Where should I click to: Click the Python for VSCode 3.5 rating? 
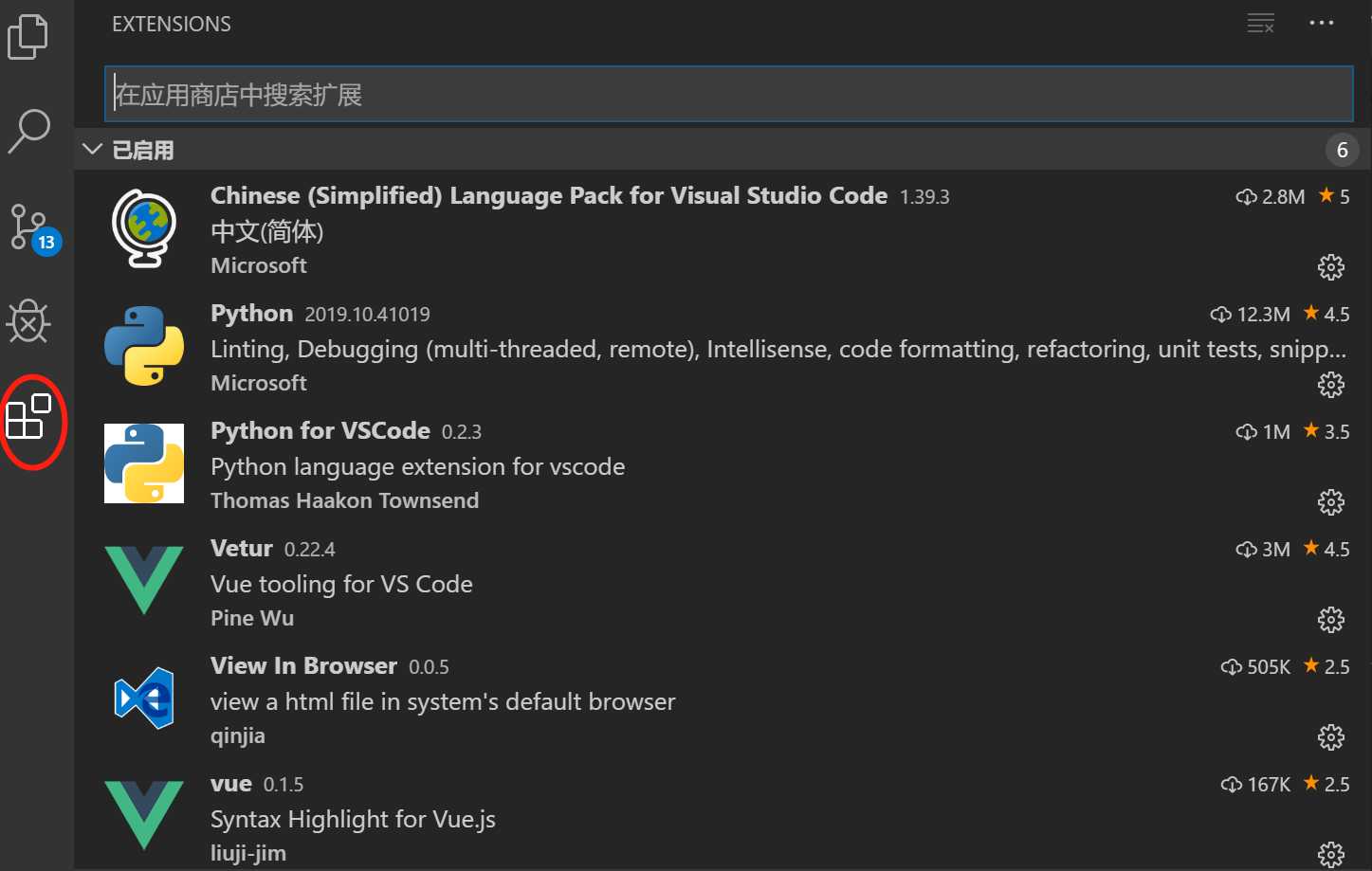point(1326,431)
